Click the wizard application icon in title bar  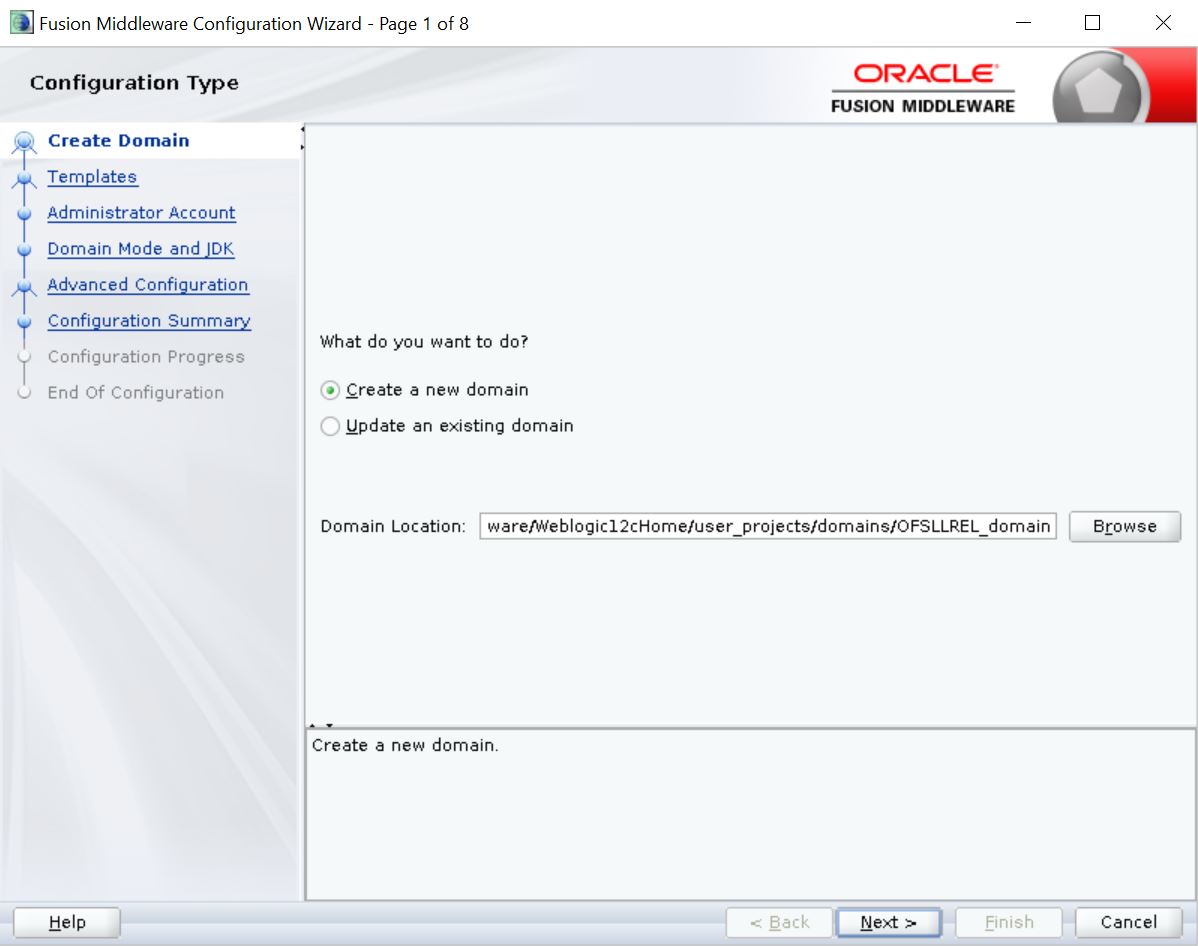pyautogui.click(x=21, y=22)
